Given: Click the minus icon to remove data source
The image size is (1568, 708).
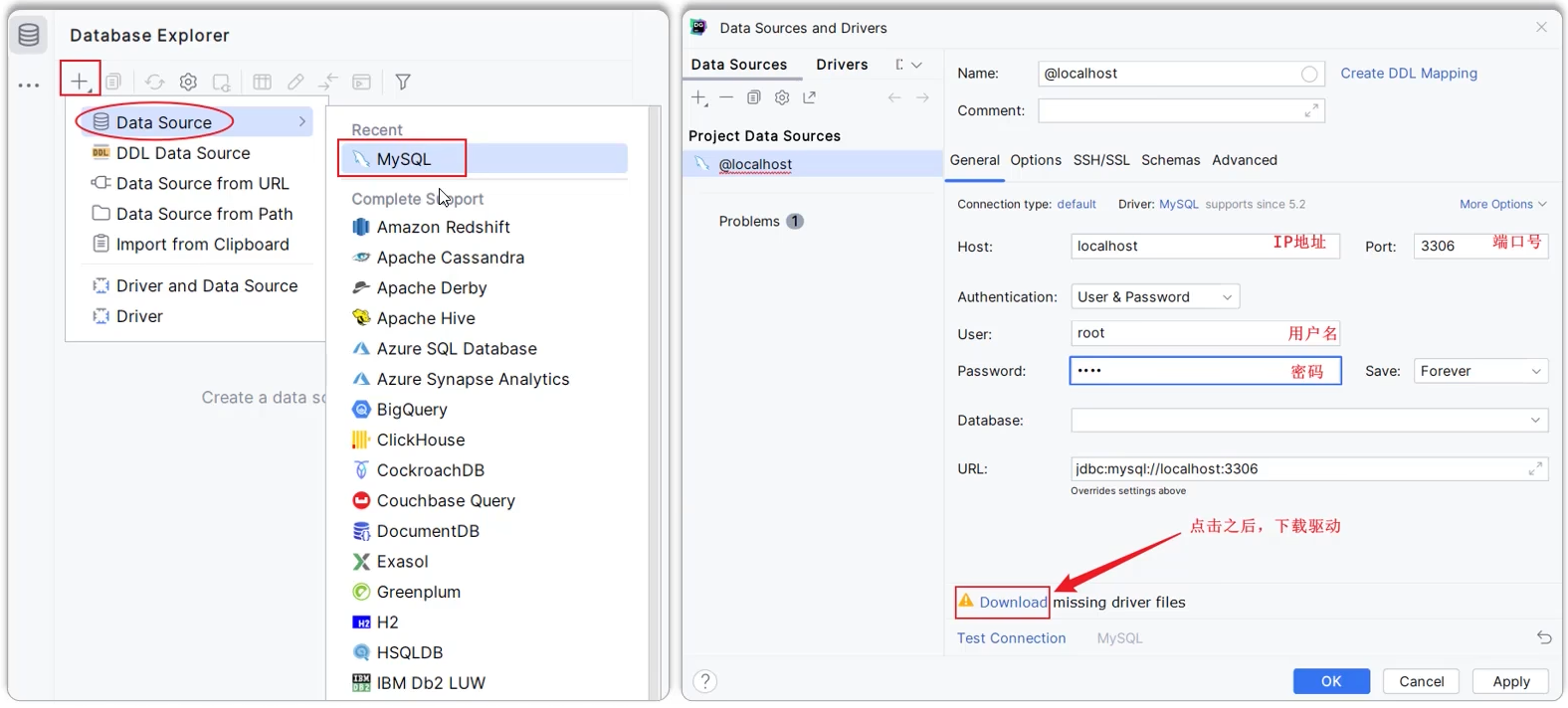Looking at the screenshot, I should (726, 97).
